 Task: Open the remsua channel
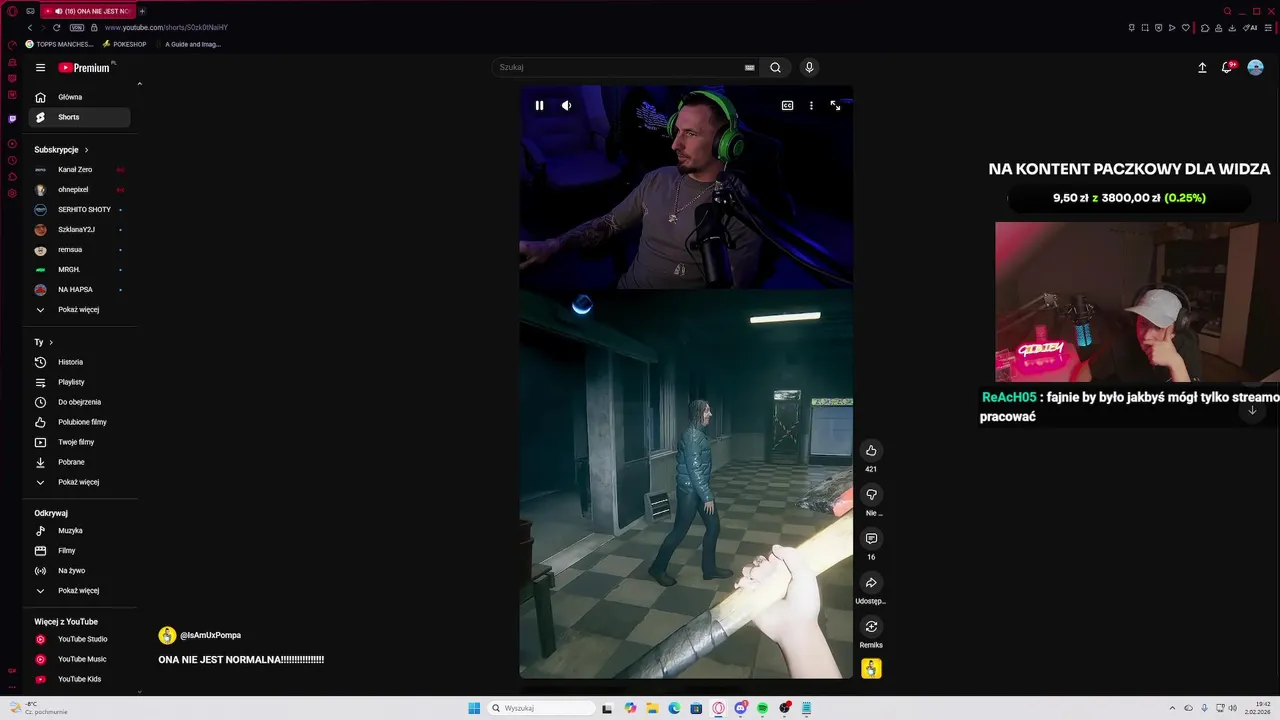click(x=79, y=250)
